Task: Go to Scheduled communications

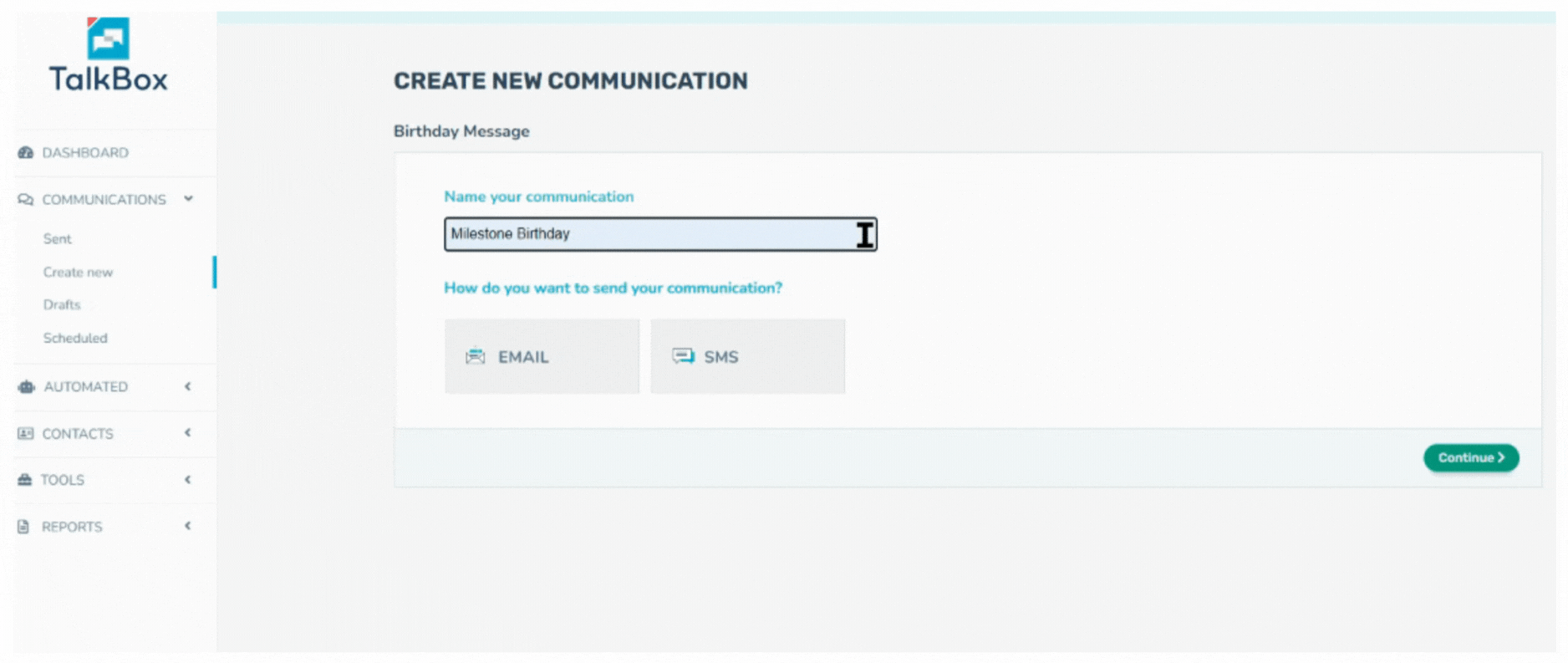Action: click(75, 339)
